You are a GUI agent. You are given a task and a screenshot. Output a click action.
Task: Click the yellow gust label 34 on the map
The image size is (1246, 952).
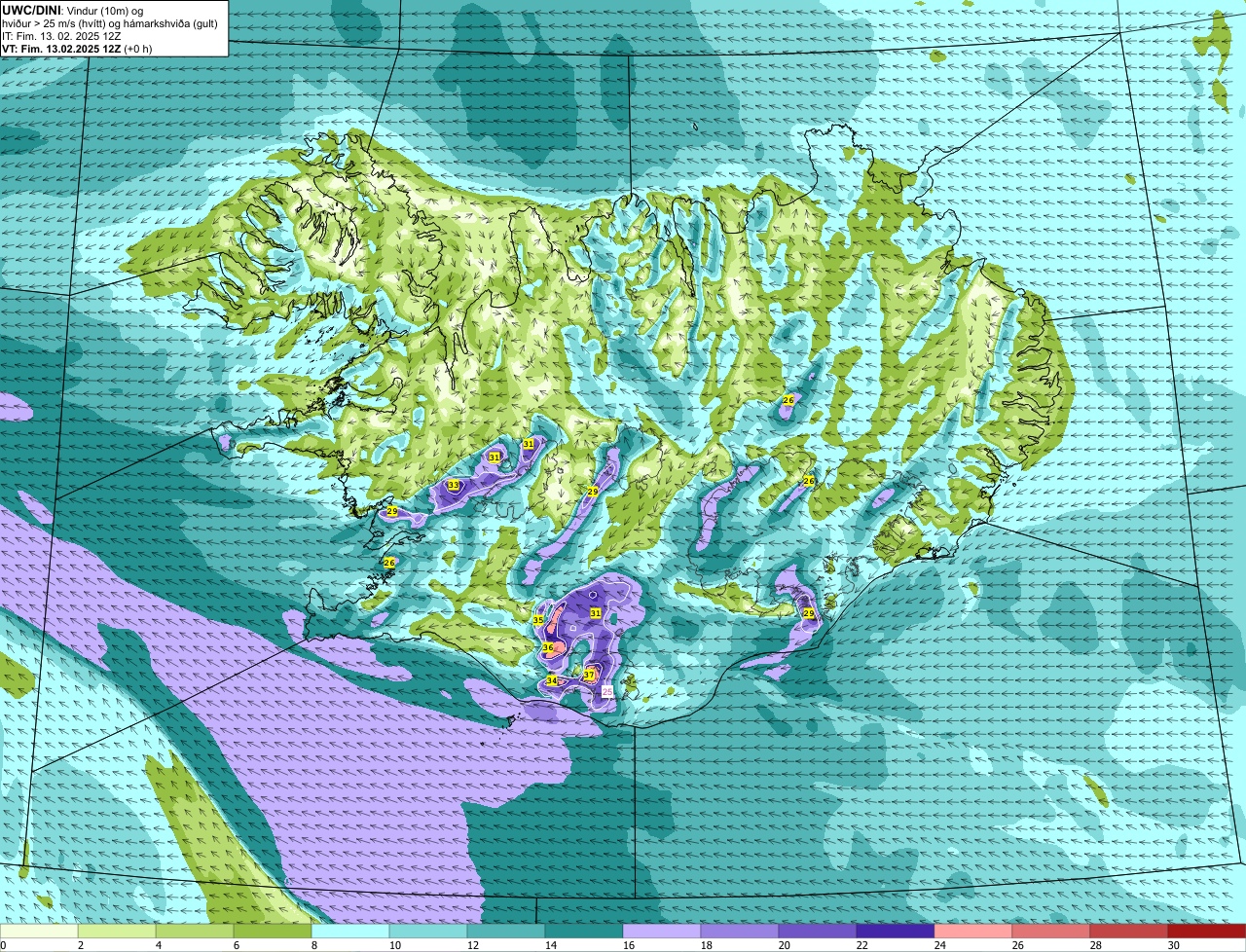552,680
